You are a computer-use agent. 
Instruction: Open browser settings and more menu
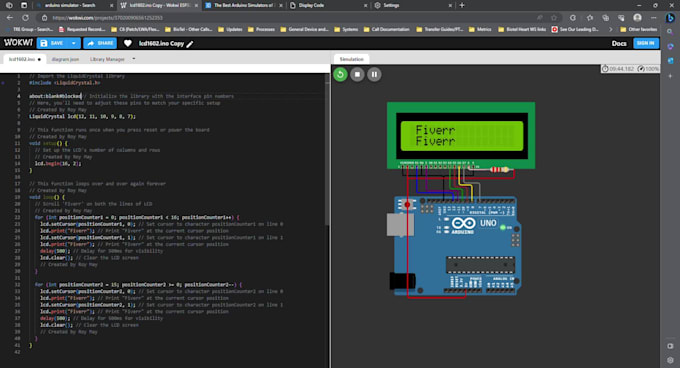pyautogui.click(x=654, y=18)
